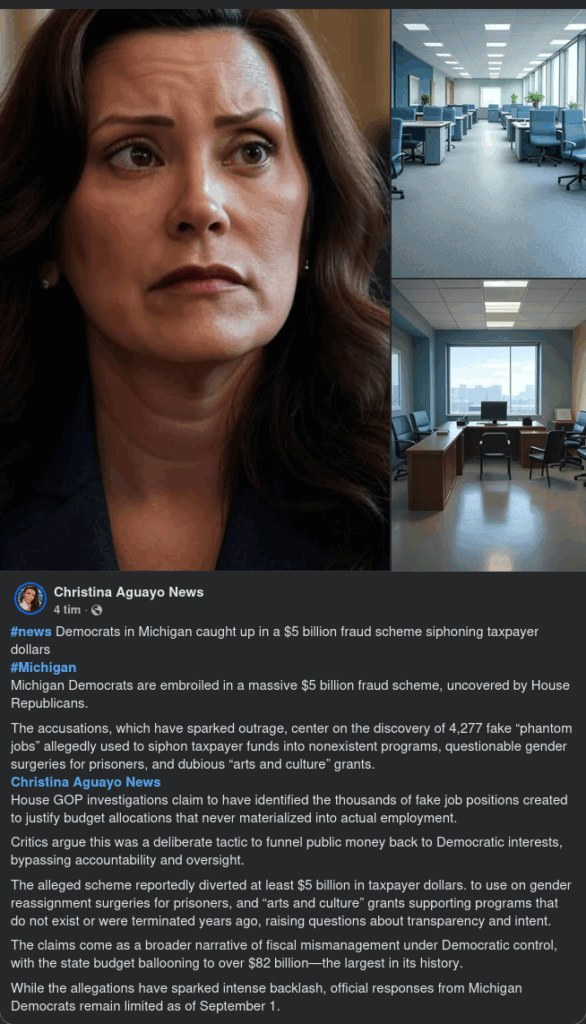The width and height of the screenshot is (586, 1024).
Task: Click the headline 'Democrats in Michigan caught up' text
Action: point(274,640)
